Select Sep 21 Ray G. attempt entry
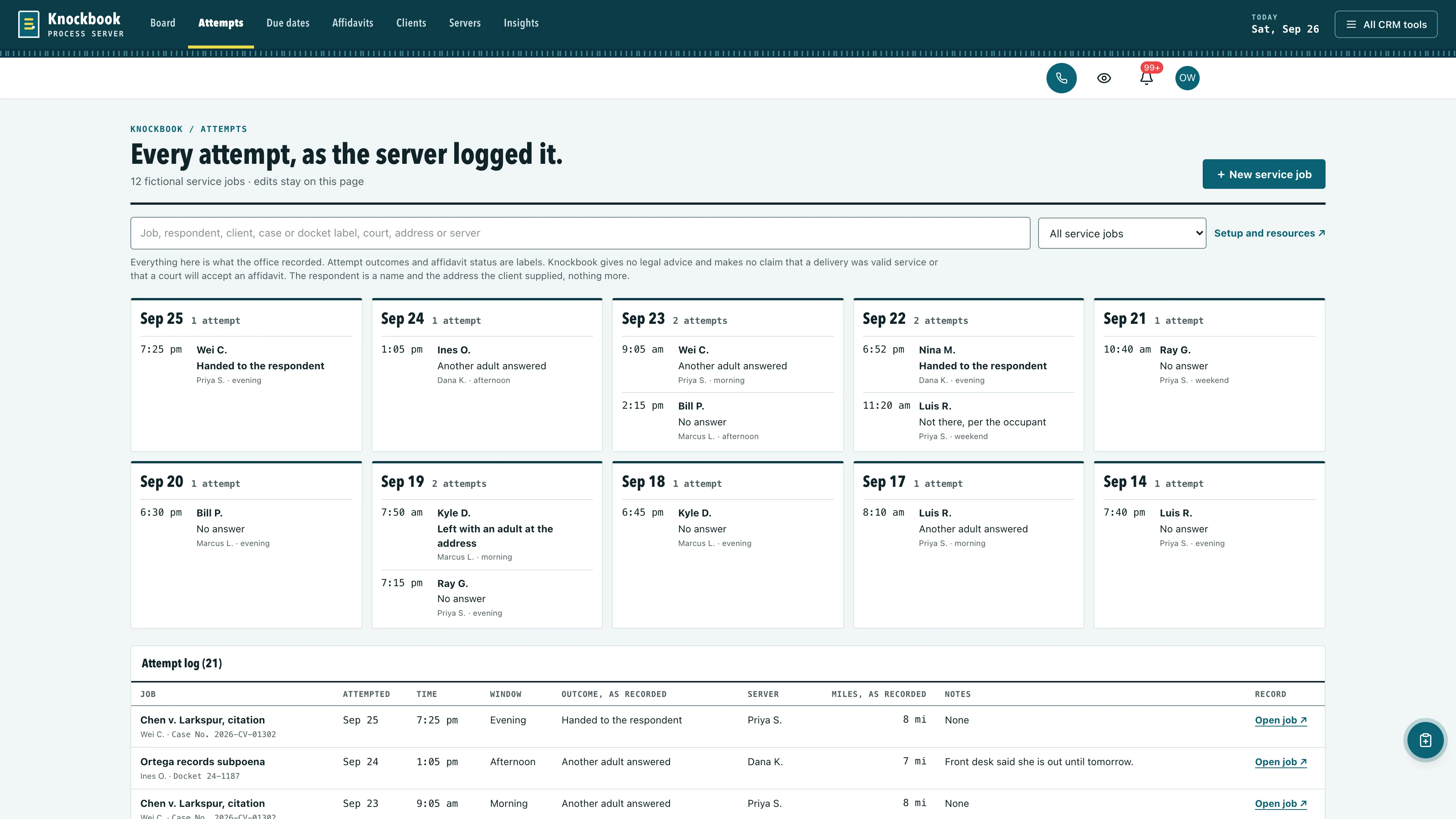The image size is (1456, 819). (x=1209, y=364)
